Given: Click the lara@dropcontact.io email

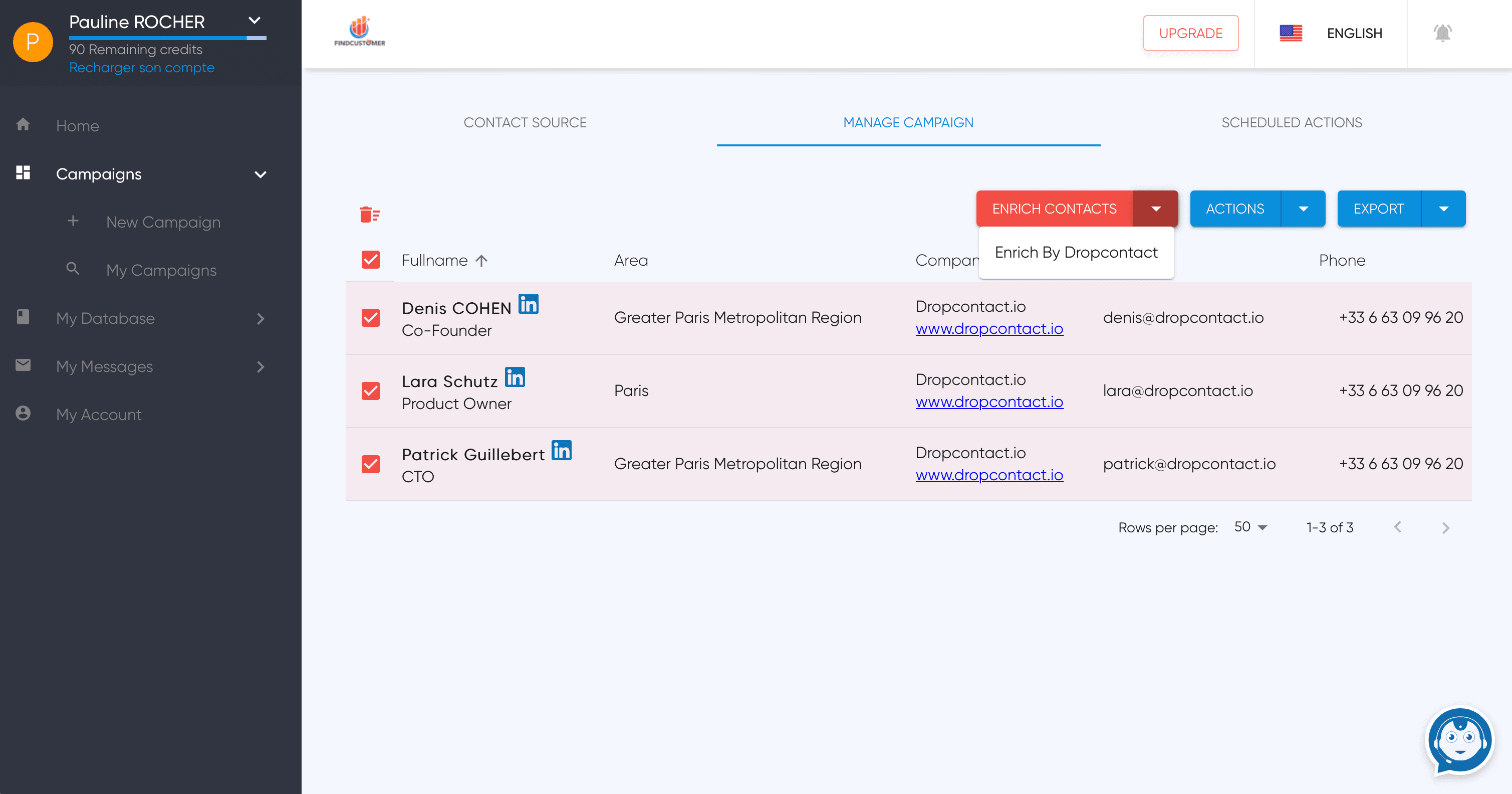Looking at the screenshot, I should 1177,390.
